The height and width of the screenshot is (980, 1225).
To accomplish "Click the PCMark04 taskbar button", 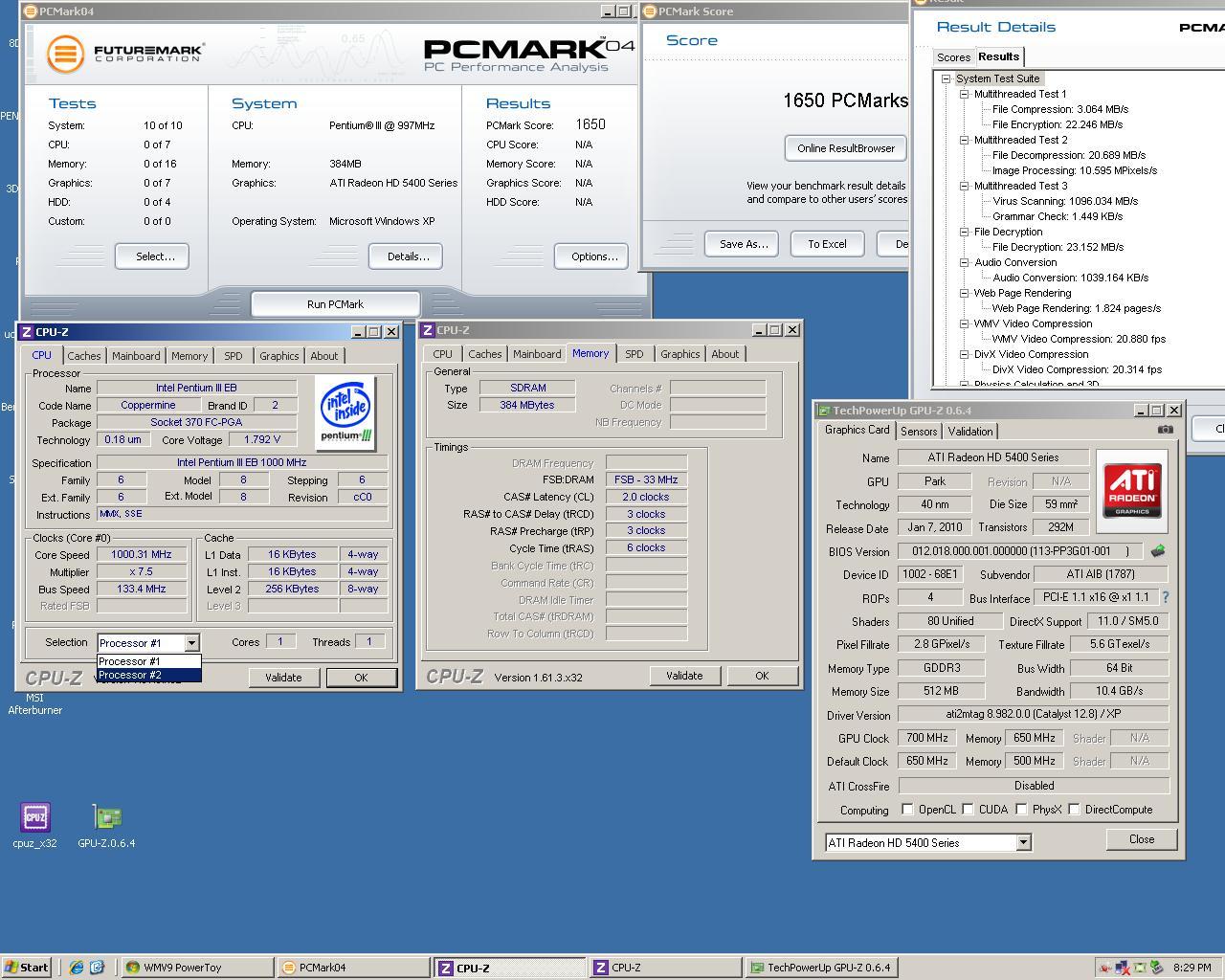I will point(353,968).
